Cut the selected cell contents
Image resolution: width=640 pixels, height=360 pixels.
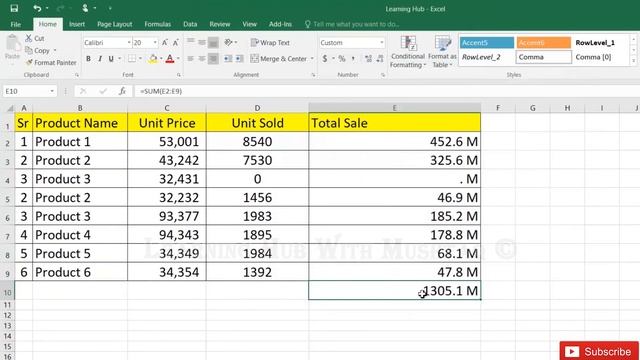(35, 38)
